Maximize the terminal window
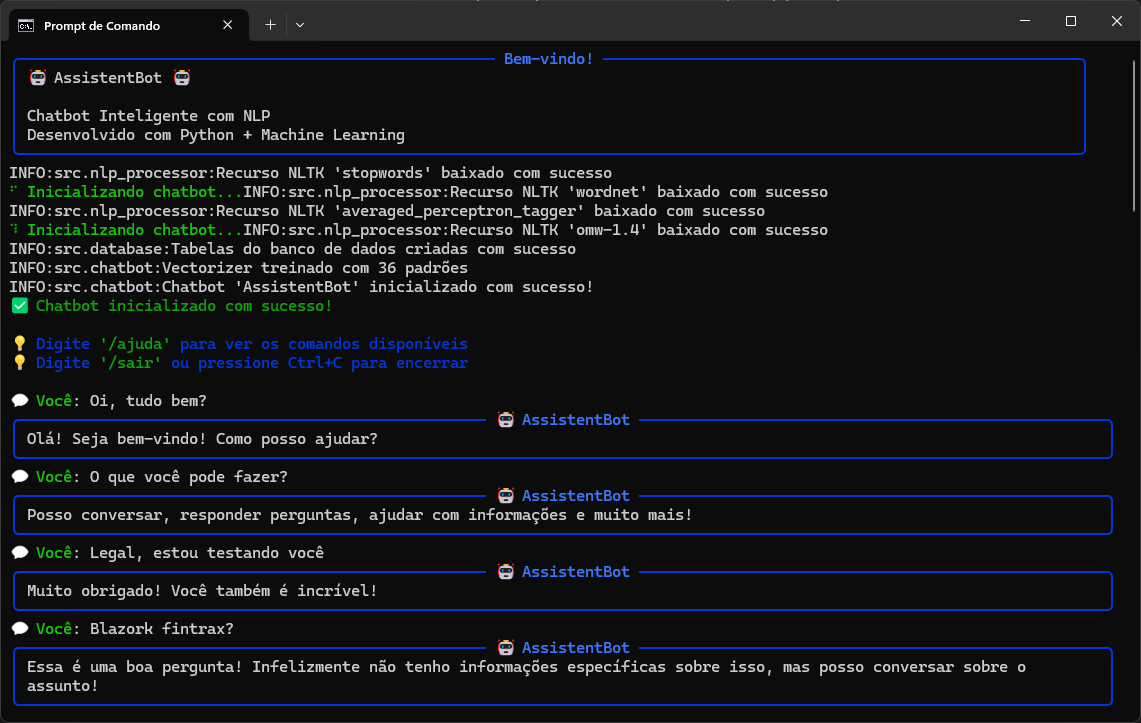 tap(1070, 21)
